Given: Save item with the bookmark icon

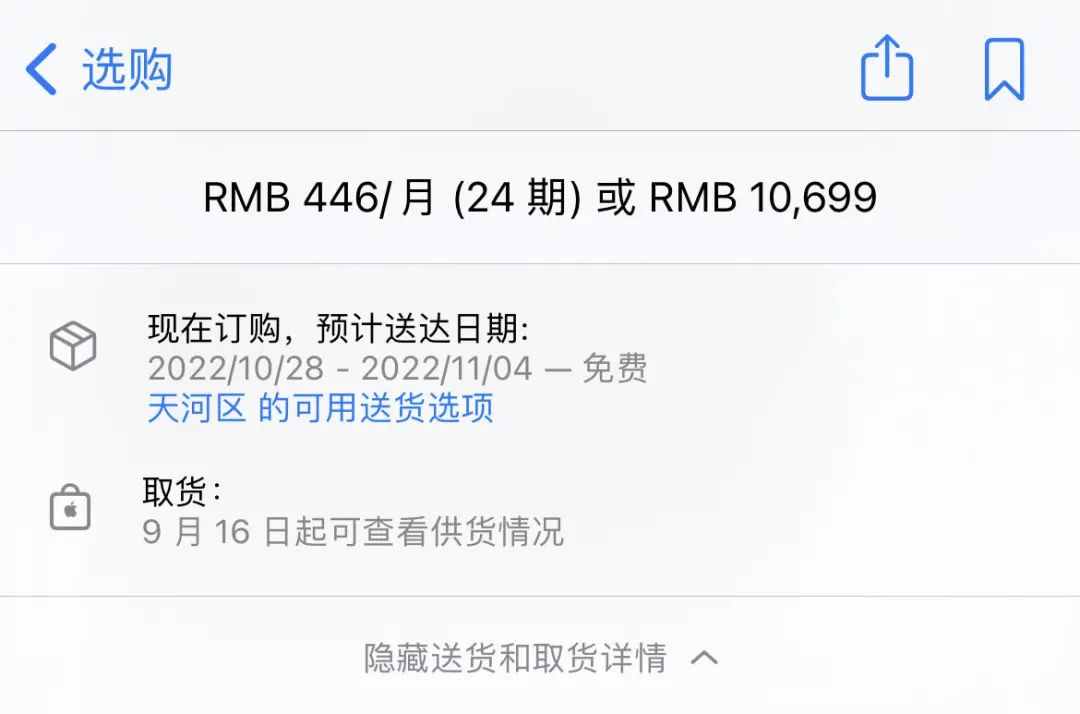Looking at the screenshot, I should click(1004, 70).
